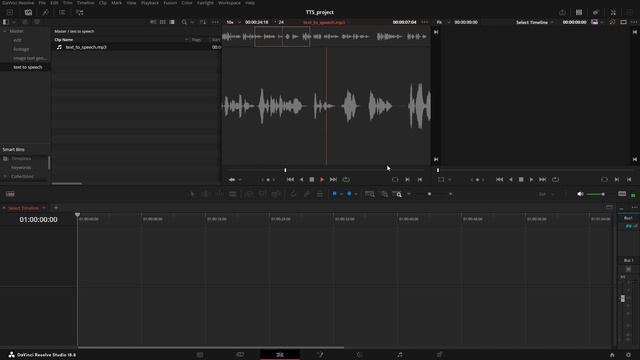Open media pool three-dot options menu
640x360 pixels.
(215, 22)
